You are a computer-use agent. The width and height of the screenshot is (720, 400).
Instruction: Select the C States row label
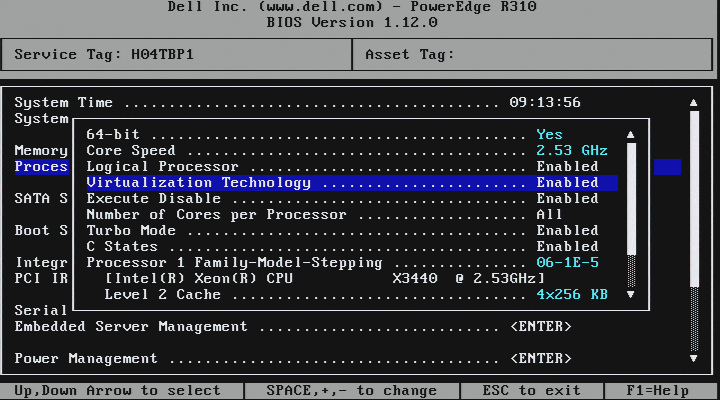point(122,246)
